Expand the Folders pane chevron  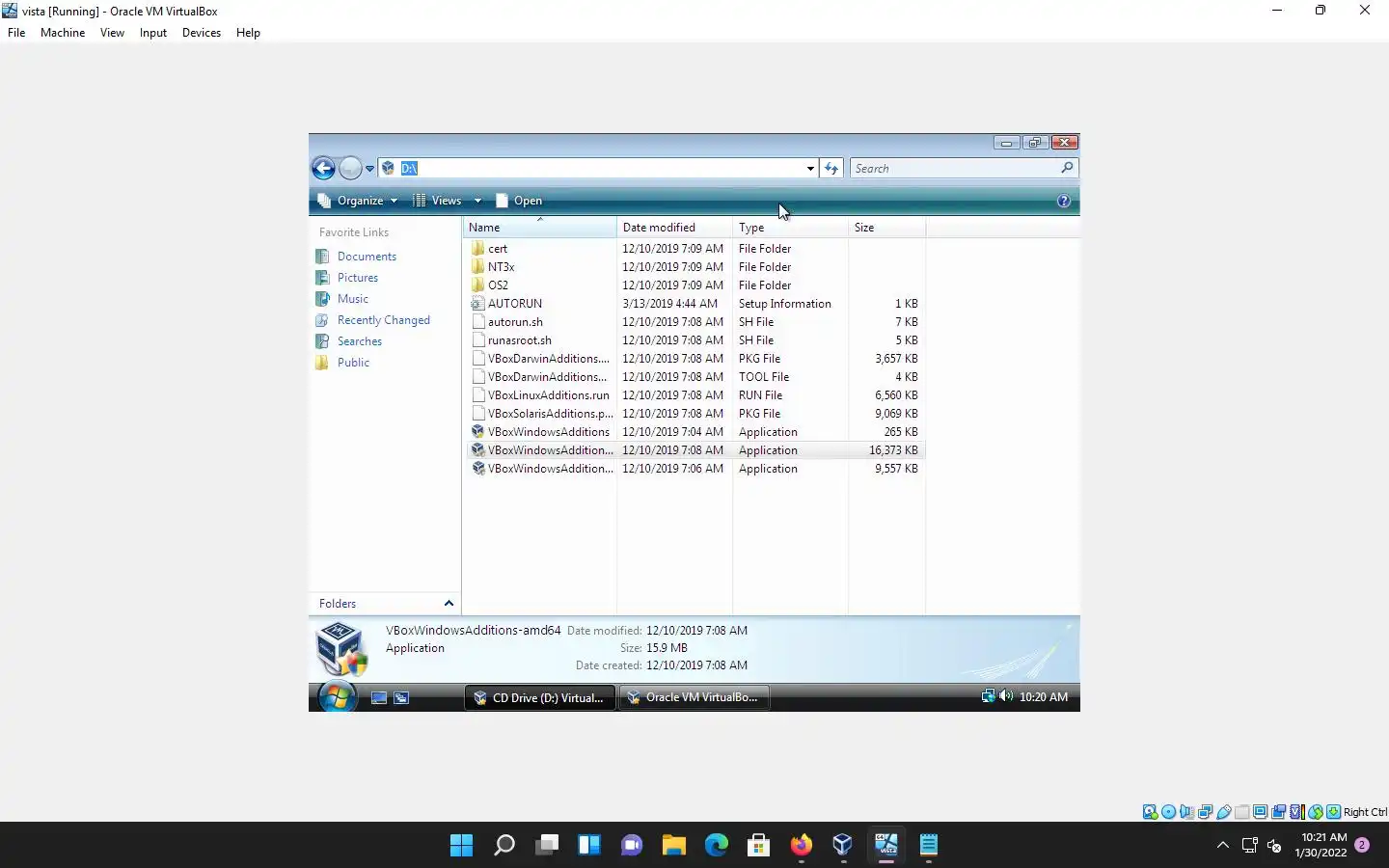(449, 604)
